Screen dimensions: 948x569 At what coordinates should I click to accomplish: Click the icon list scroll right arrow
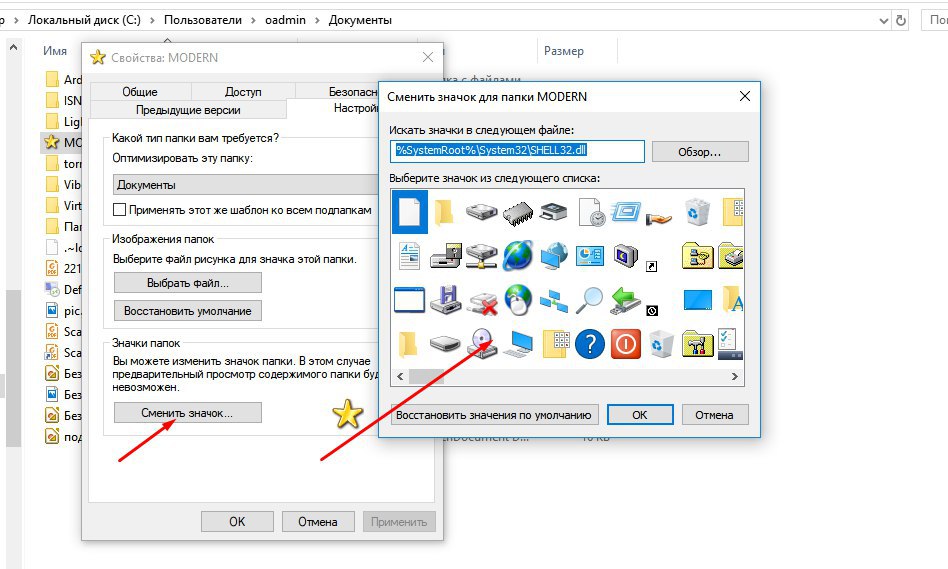735,376
